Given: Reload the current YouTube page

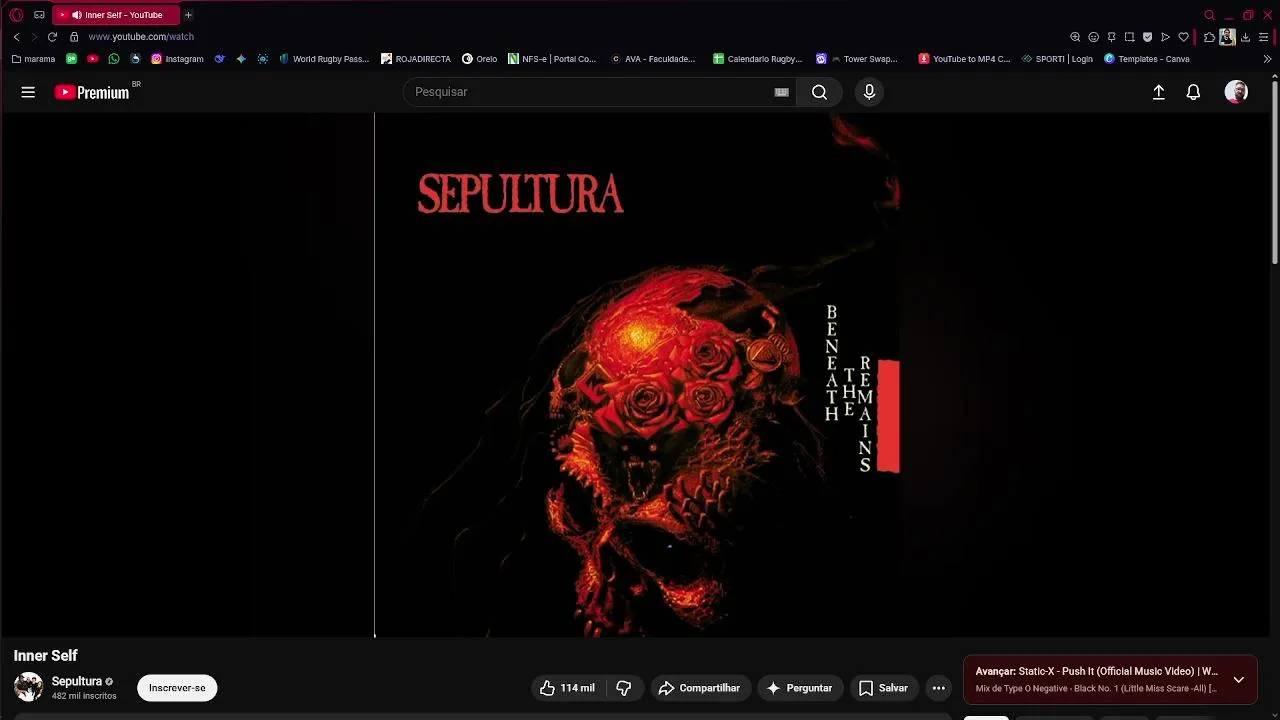Looking at the screenshot, I should [52, 37].
